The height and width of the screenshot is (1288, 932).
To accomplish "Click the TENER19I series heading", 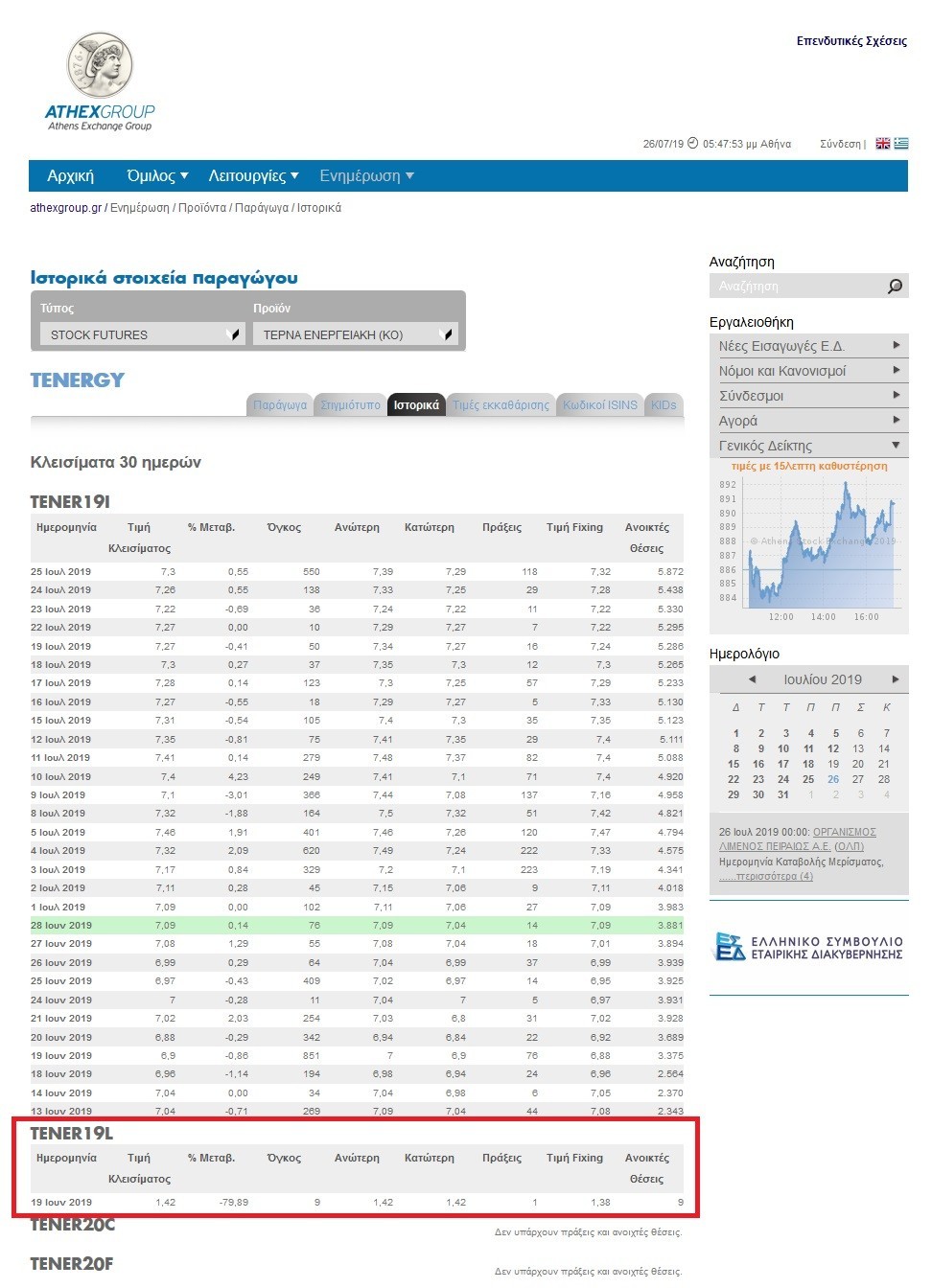I will (x=70, y=502).
